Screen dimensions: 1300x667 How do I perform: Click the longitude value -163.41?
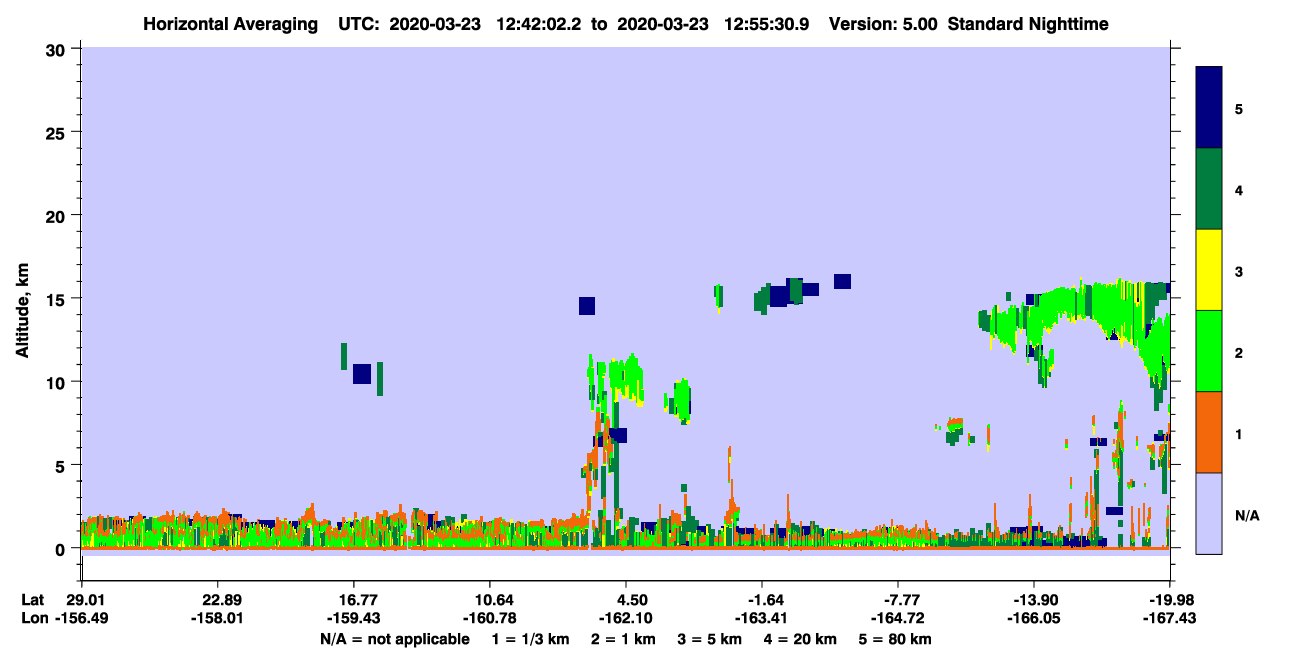(x=762, y=618)
